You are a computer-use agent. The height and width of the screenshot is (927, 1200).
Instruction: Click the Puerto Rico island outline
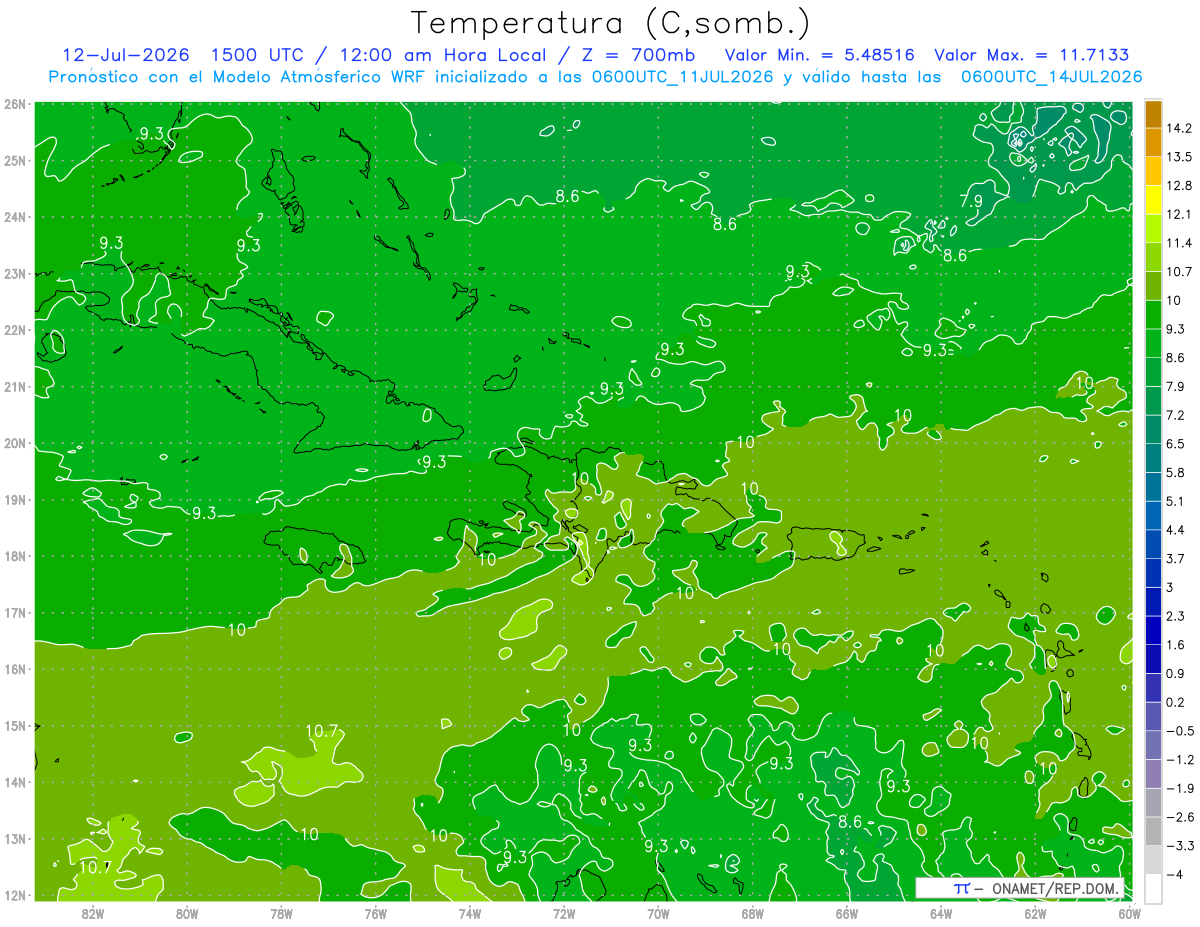[x=826, y=543]
